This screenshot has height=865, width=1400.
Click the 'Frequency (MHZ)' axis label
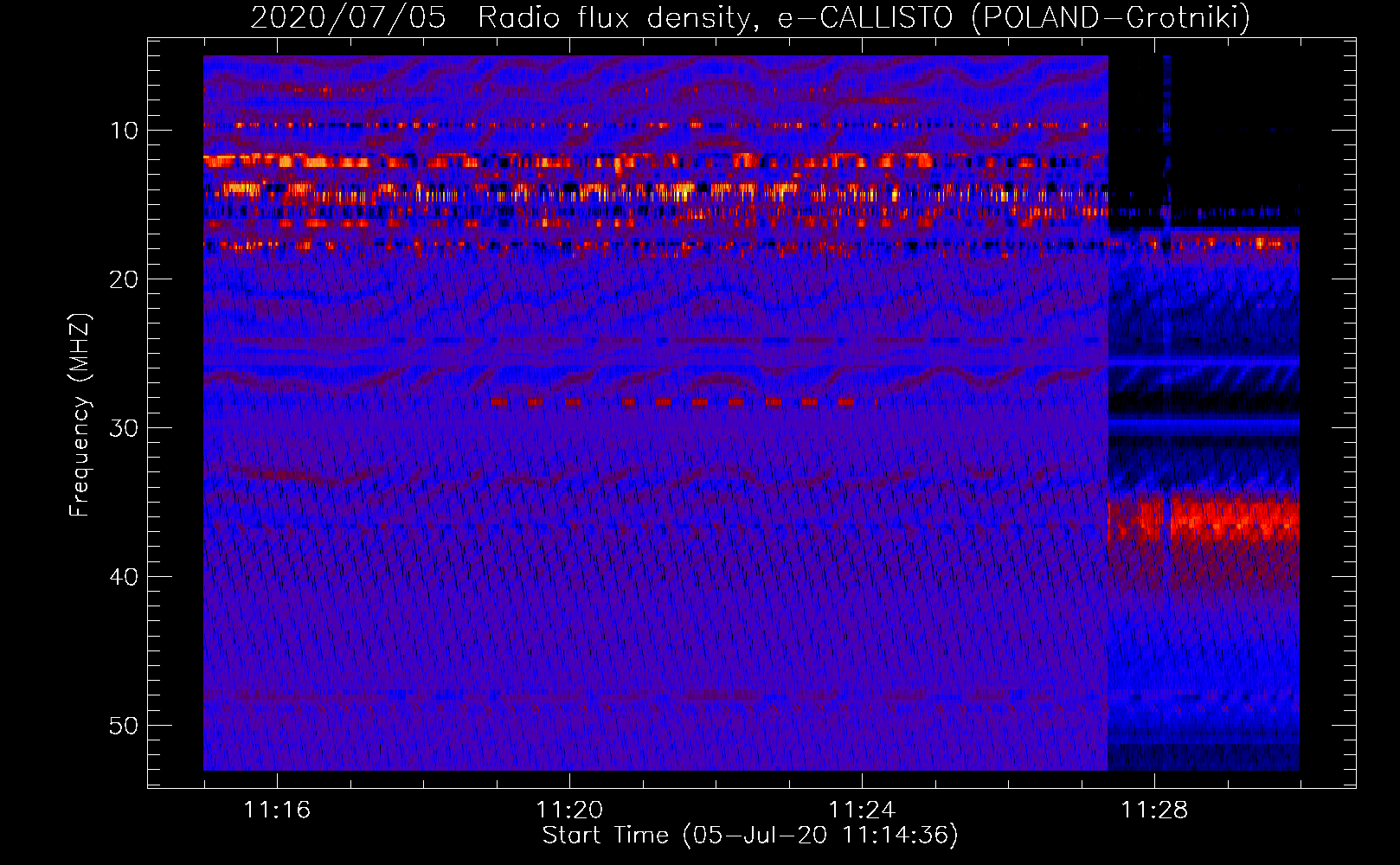click(80, 415)
